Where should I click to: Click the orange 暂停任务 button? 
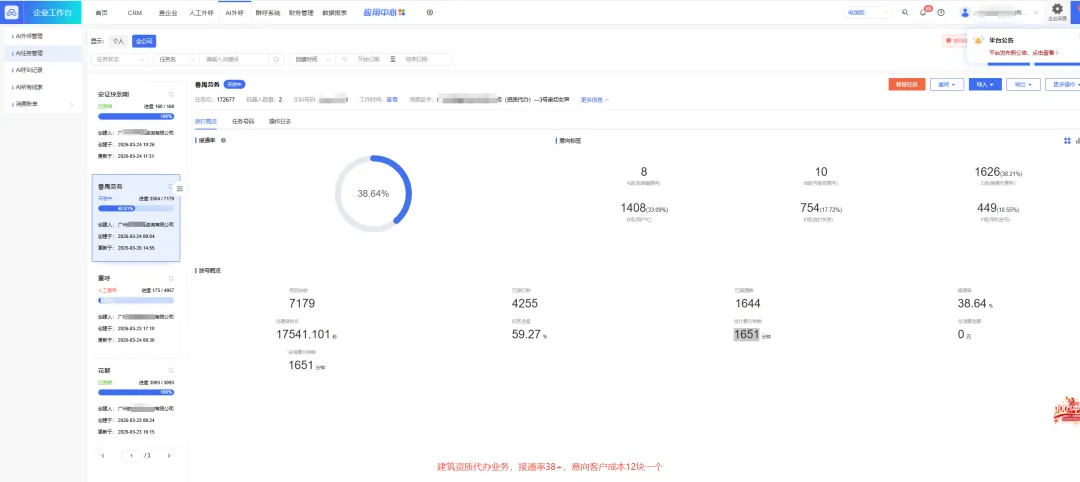pyautogui.click(x=907, y=84)
